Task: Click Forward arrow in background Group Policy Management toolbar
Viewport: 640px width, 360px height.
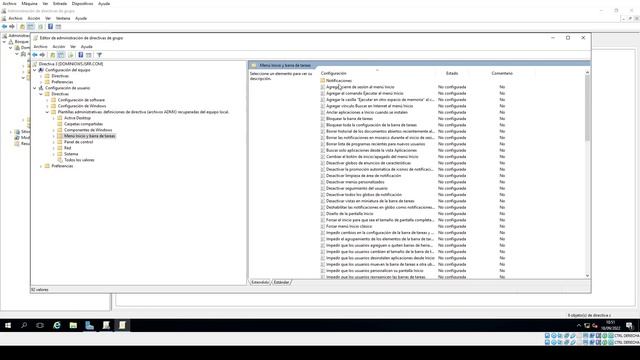Action: [x=12, y=27]
